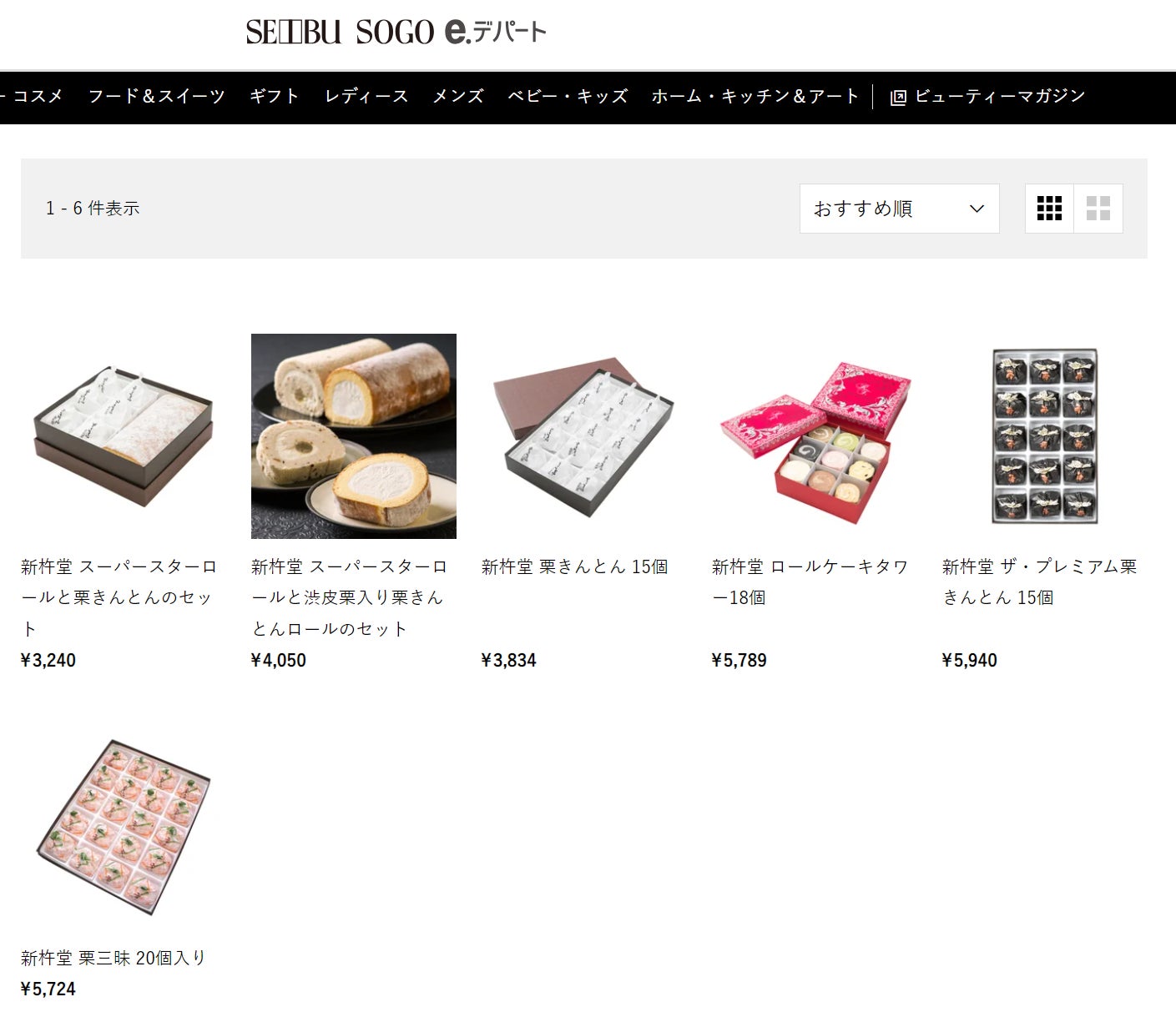This screenshot has width=1176, height=1017.
Task: Click external link icon beside ビューティーマガジン
Action: 898,98
